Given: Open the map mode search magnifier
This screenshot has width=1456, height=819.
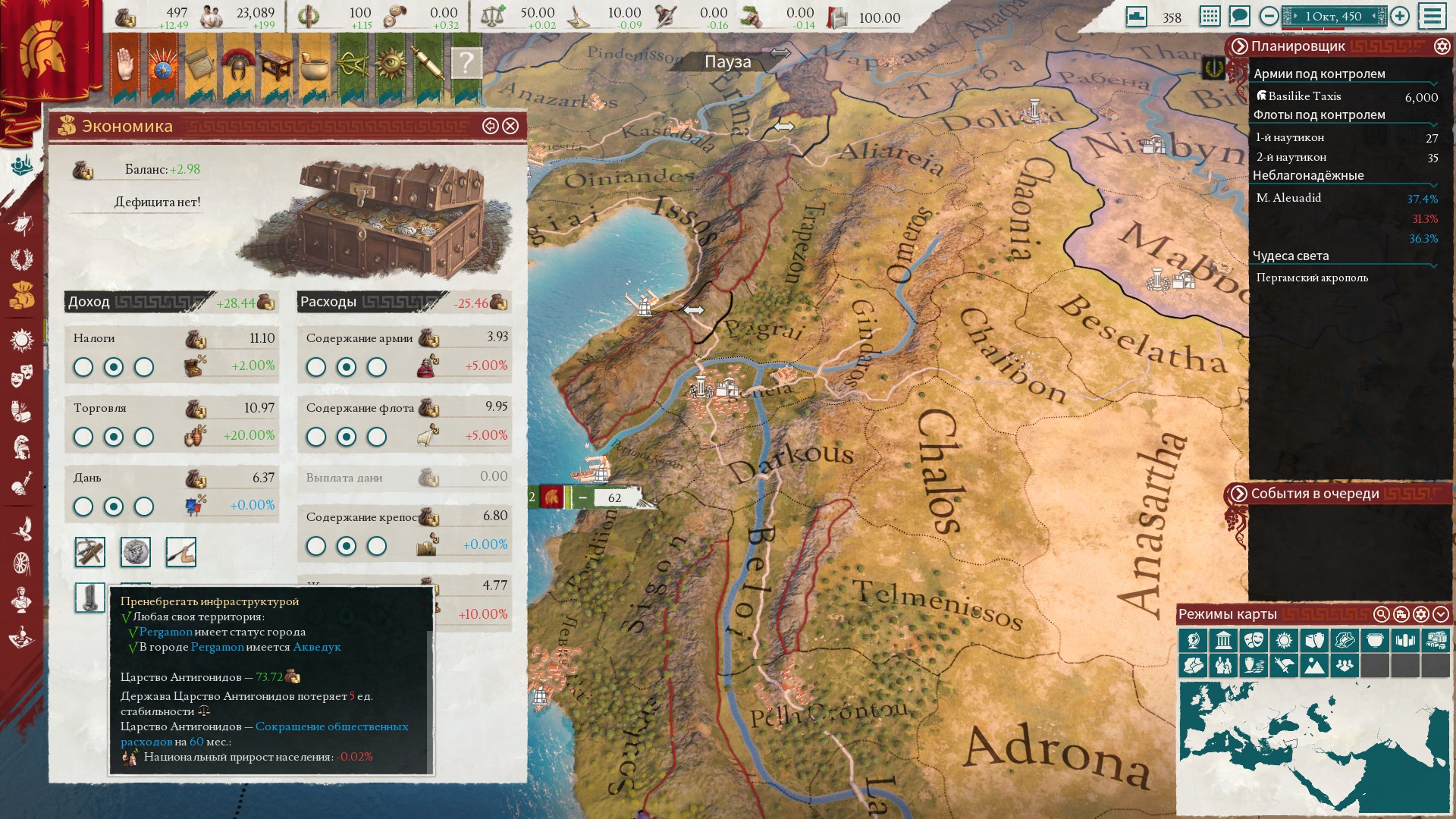Looking at the screenshot, I should click(x=1381, y=614).
